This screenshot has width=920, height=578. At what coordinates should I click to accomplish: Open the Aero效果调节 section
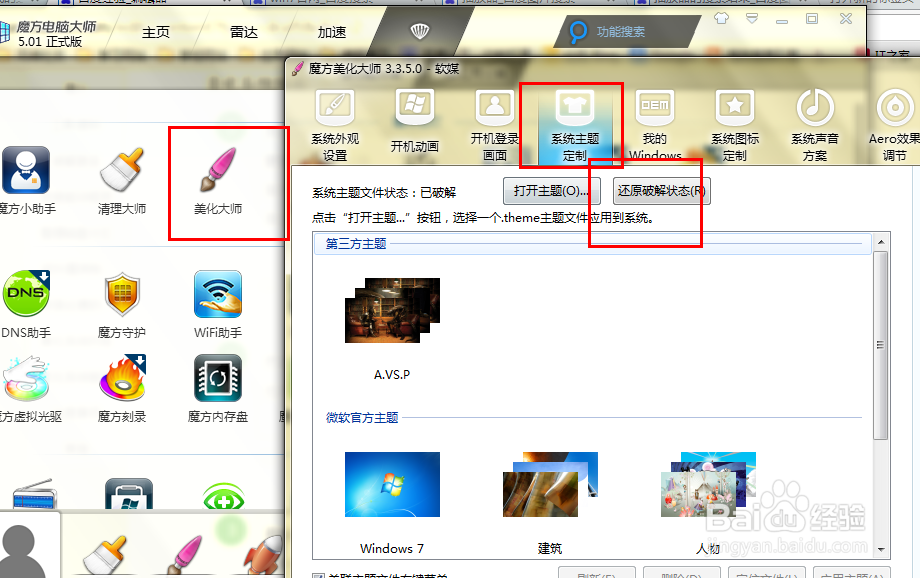click(894, 126)
